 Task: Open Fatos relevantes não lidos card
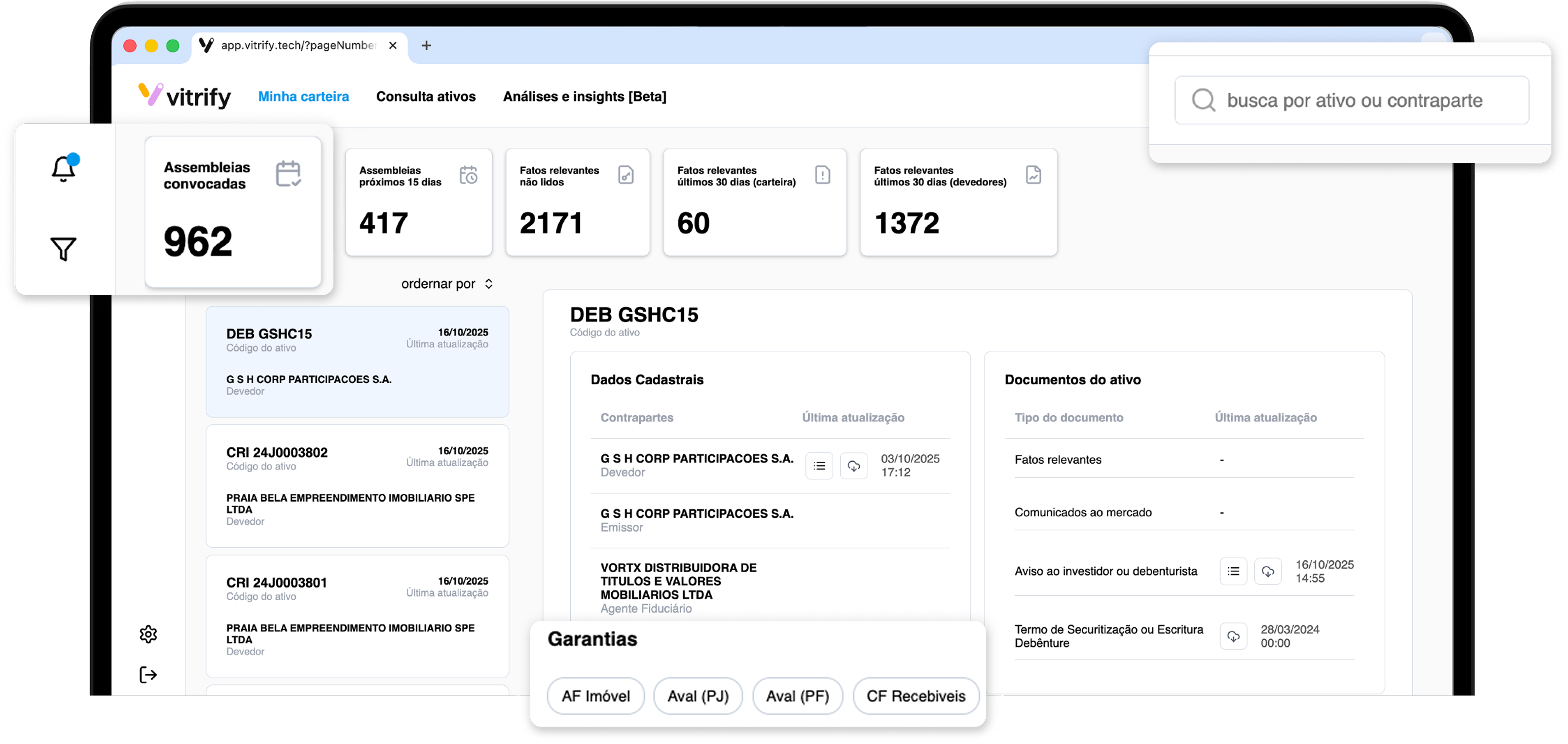[x=577, y=202]
